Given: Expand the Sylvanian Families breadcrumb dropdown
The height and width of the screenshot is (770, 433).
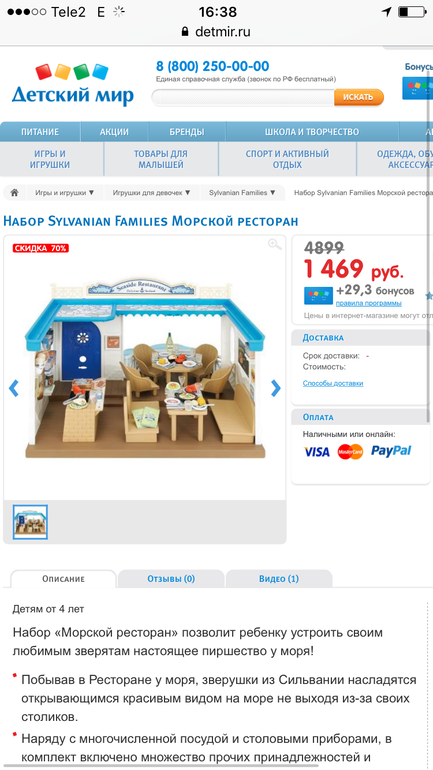Looking at the screenshot, I should tap(243, 193).
